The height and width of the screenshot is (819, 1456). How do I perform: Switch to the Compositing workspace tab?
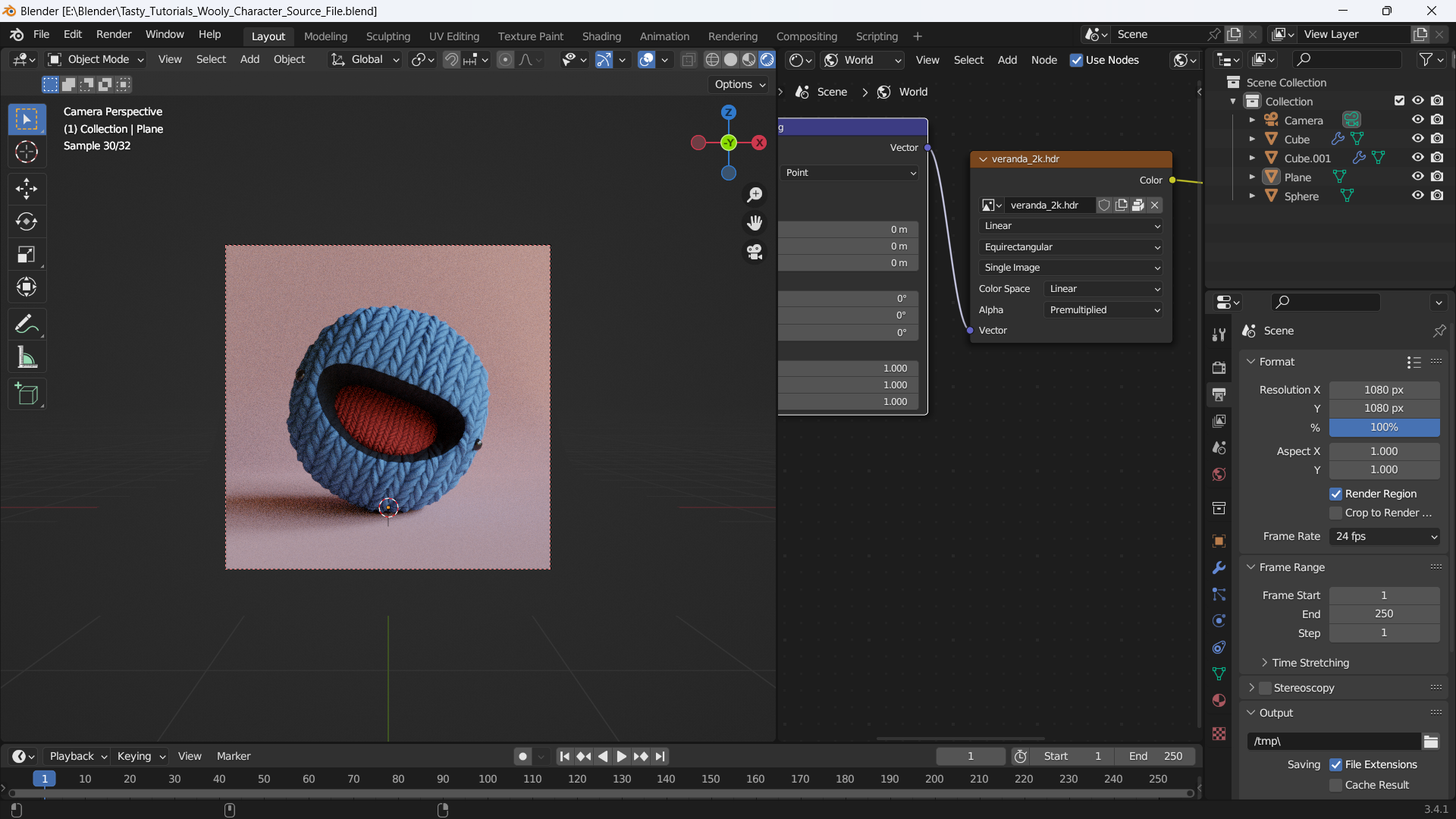tap(807, 36)
